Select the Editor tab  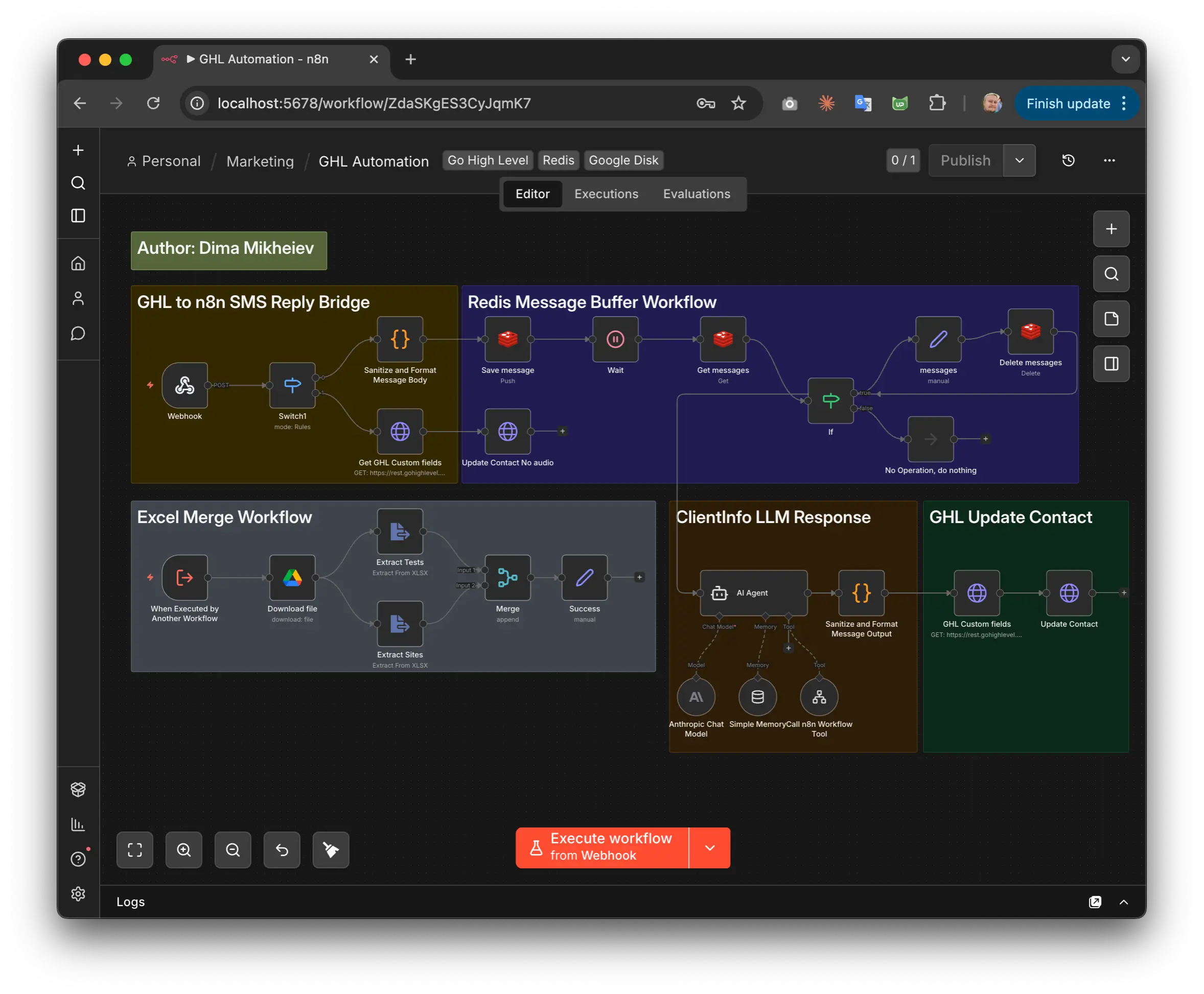(532, 194)
